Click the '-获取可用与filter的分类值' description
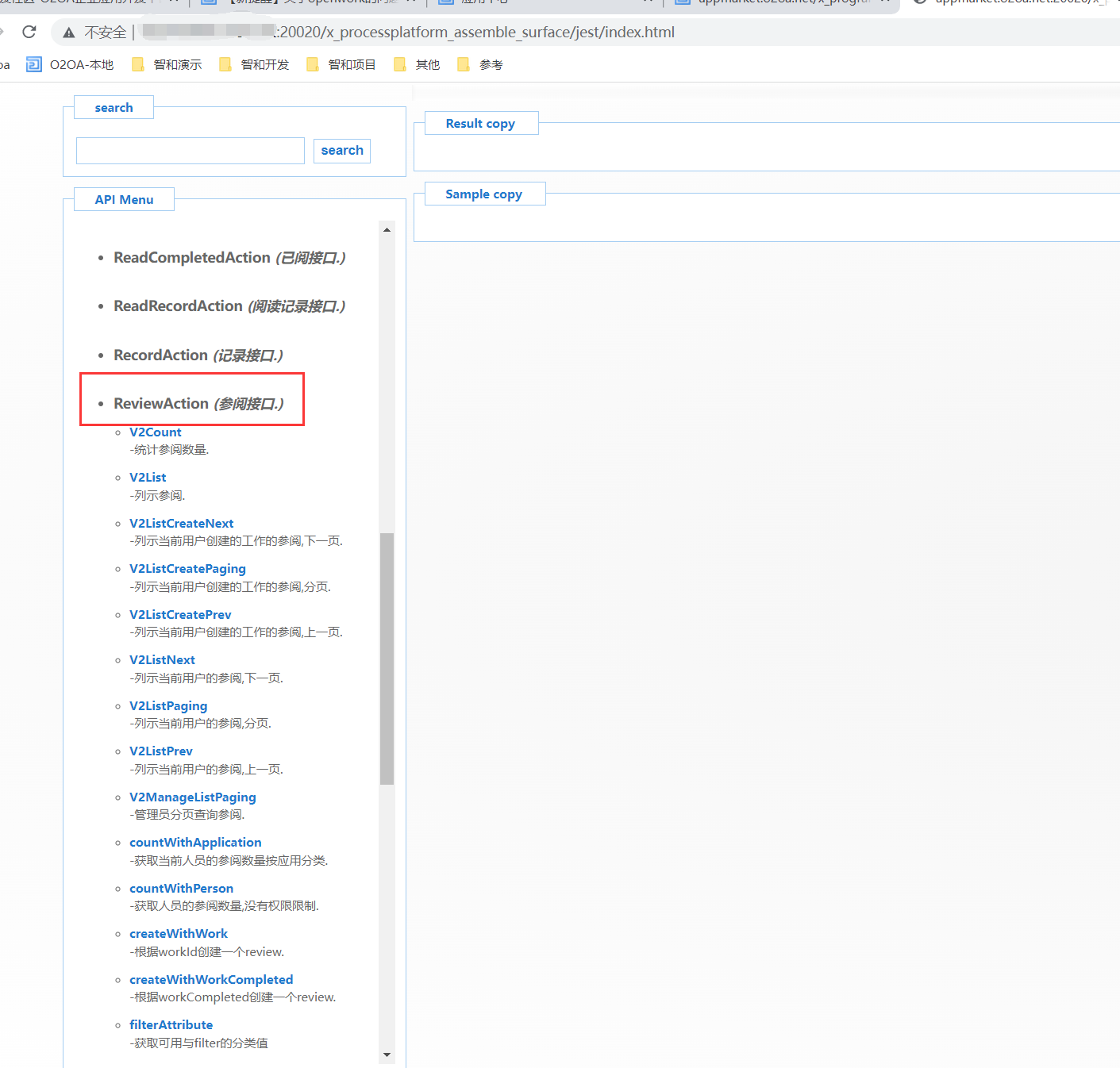 click(198, 1043)
